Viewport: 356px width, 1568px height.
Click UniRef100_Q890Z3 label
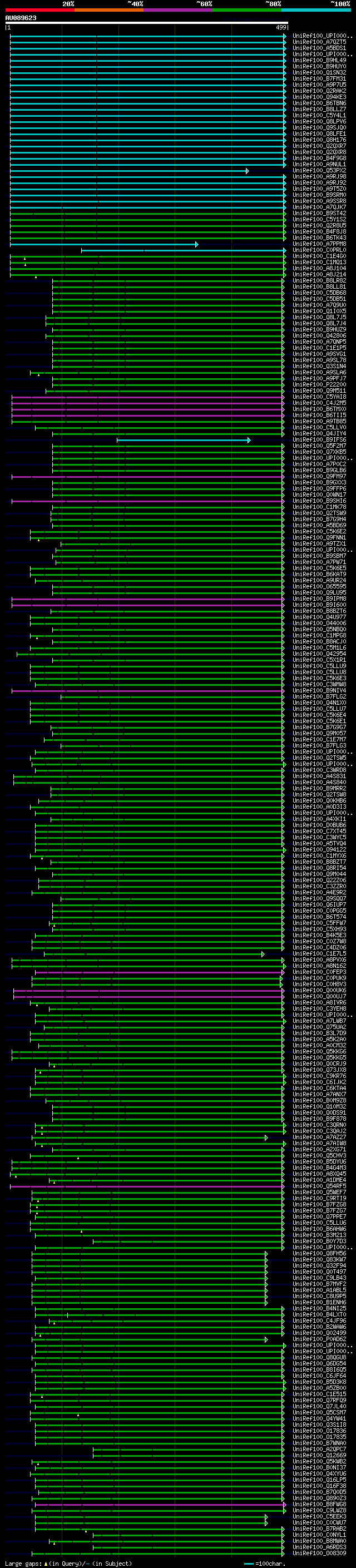click(x=319, y=1498)
